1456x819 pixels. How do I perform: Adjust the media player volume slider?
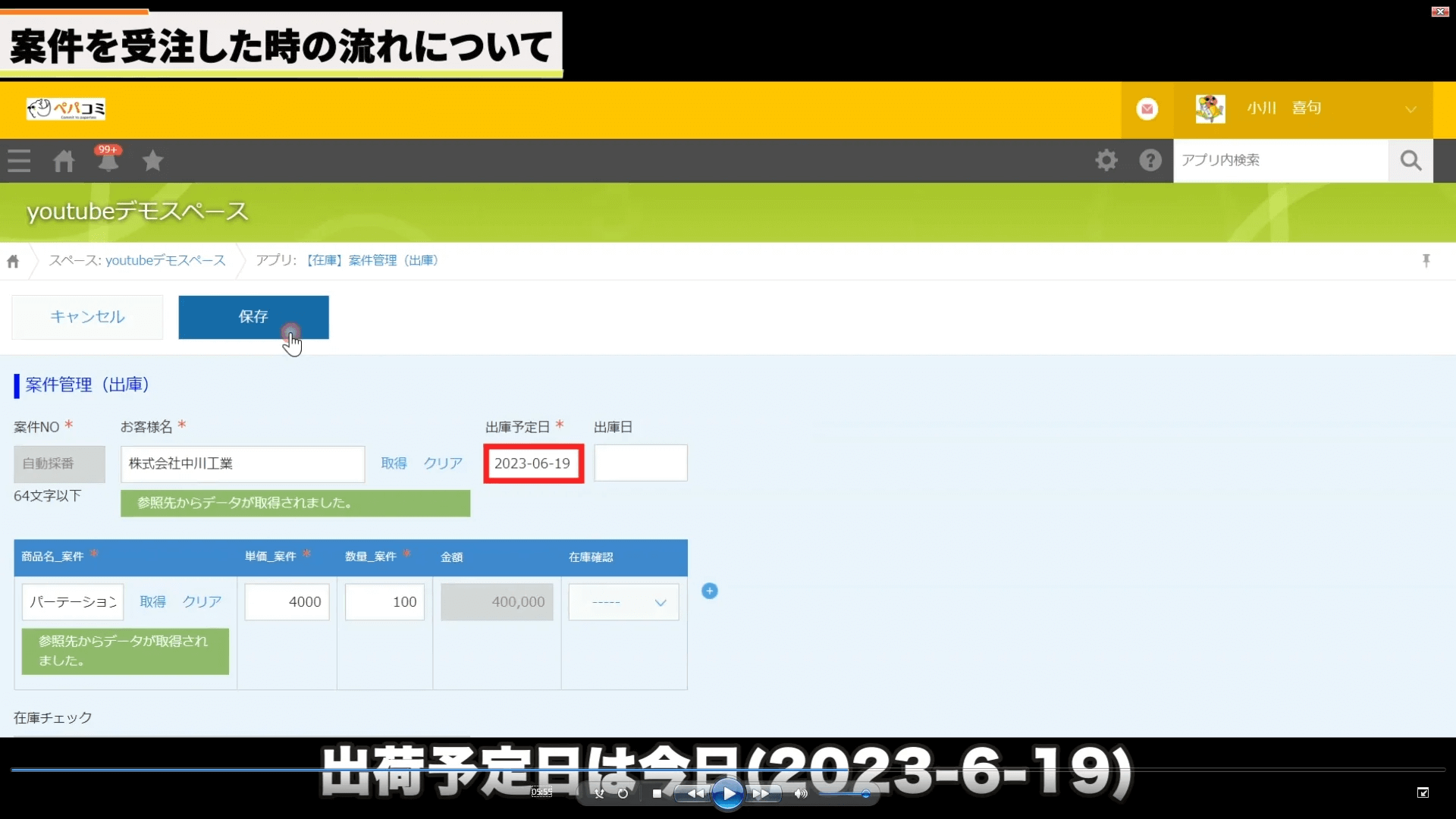(844, 794)
